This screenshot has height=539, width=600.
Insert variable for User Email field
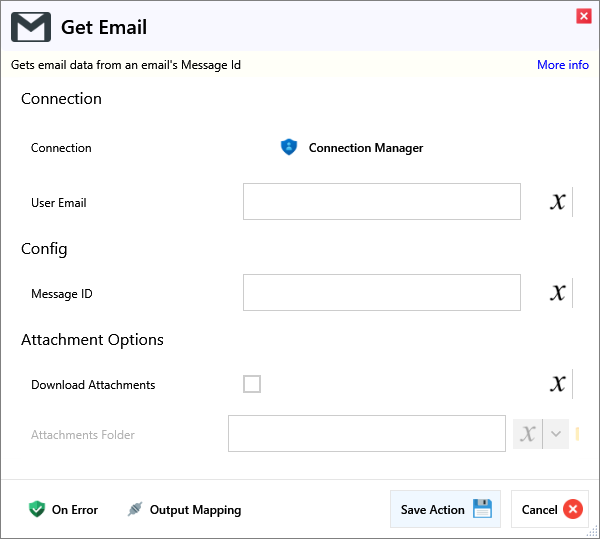coord(558,202)
